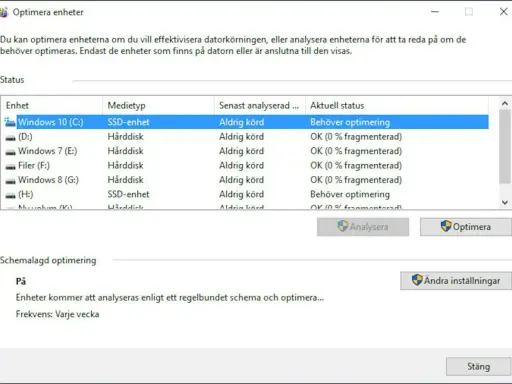This screenshot has width=512, height=384.
Task: Click the Frekvens: Varje vecka text
Action: [x=57, y=314]
